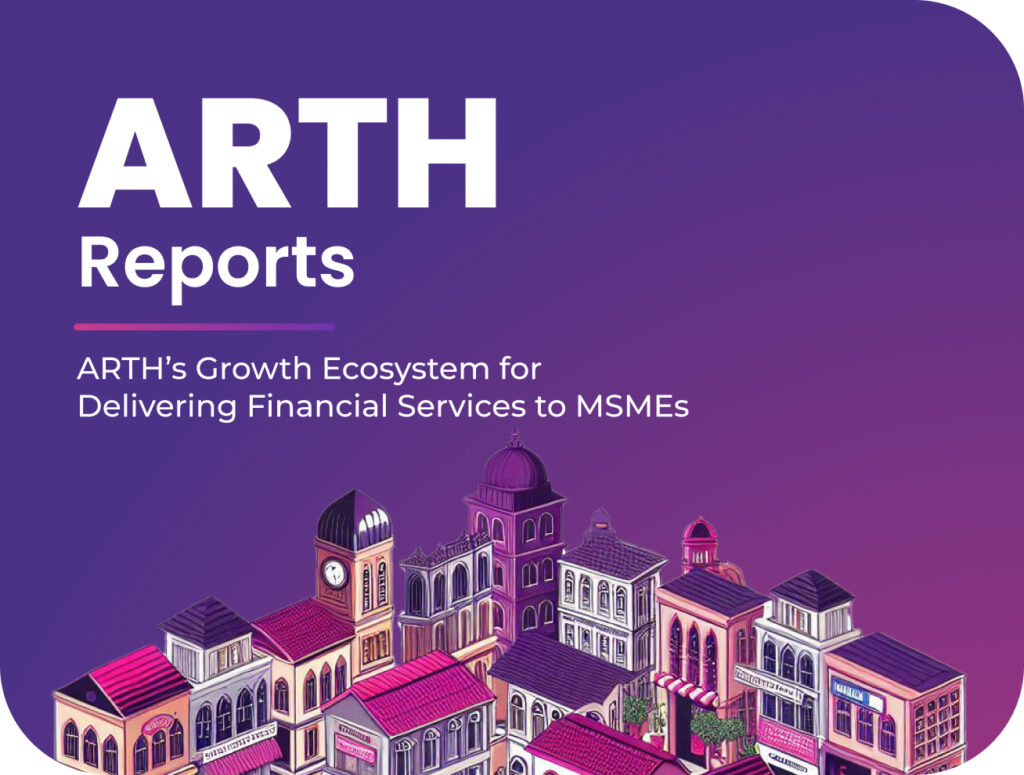This screenshot has width=1024, height=775.
Task: Click the pink-roofed house at far left
Action: tap(120, 710)
